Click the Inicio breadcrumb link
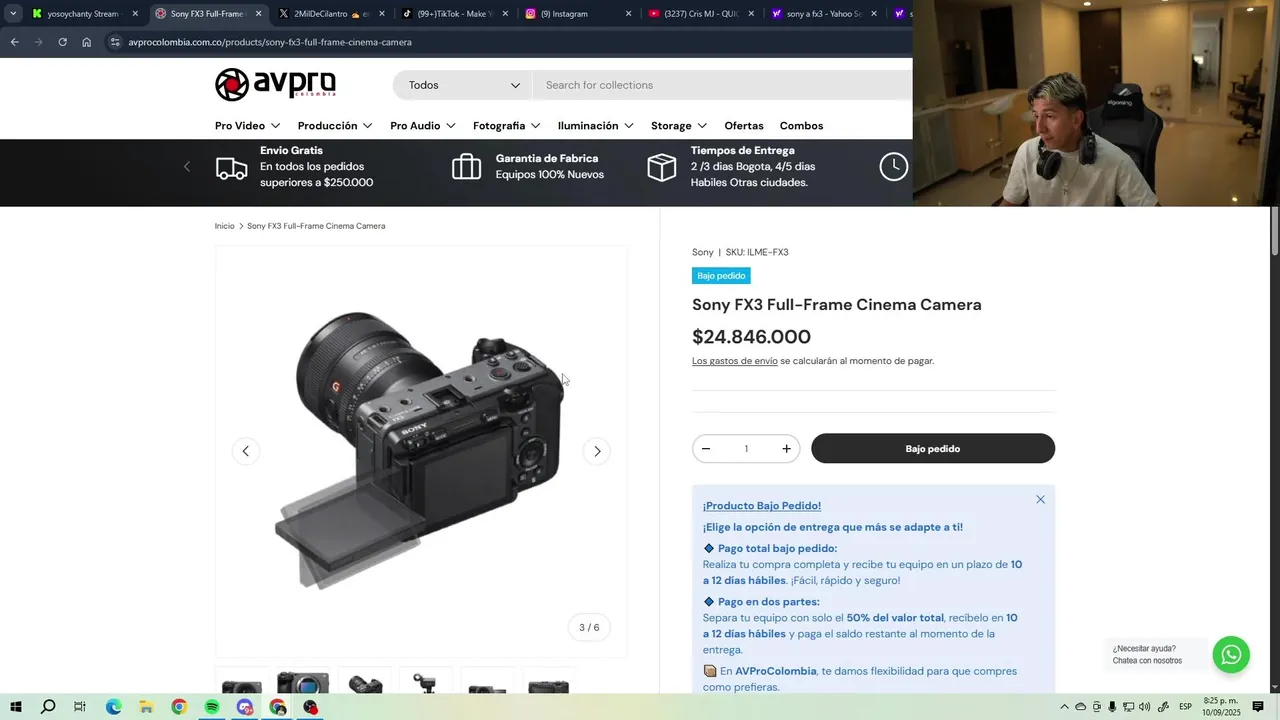The width and height of the screenshot is (1280, 720). coord(224,226)
